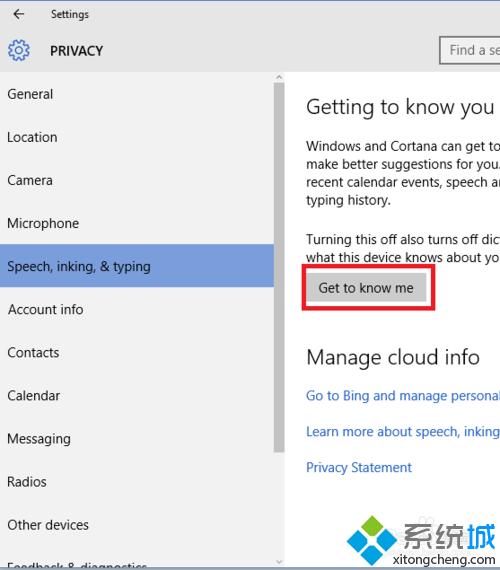Click the Getting to know you heading
Screen dimensions: 500x570
coord(400,107)
